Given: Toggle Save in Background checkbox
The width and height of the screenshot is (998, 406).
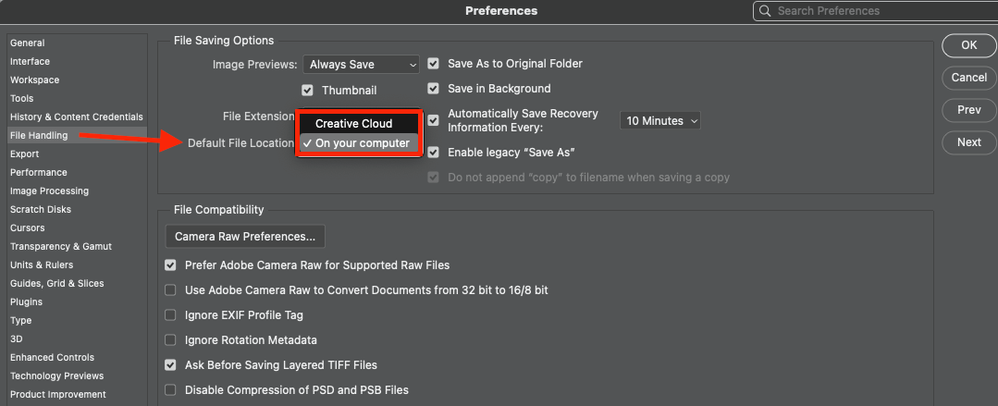Looking at the screenshot, I should click(x=434, y=89).
